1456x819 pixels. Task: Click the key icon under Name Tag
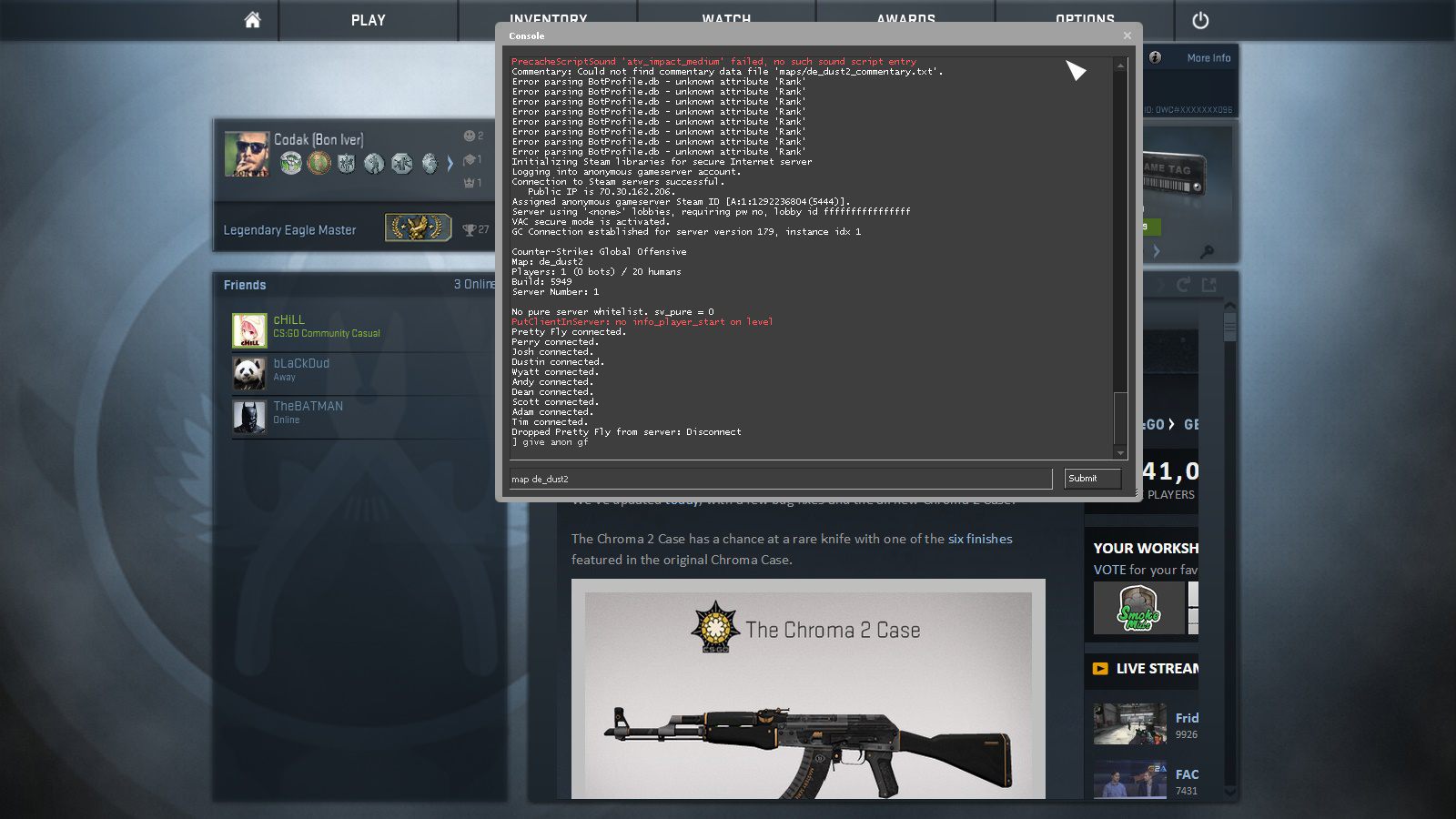tap(1208, 251)
